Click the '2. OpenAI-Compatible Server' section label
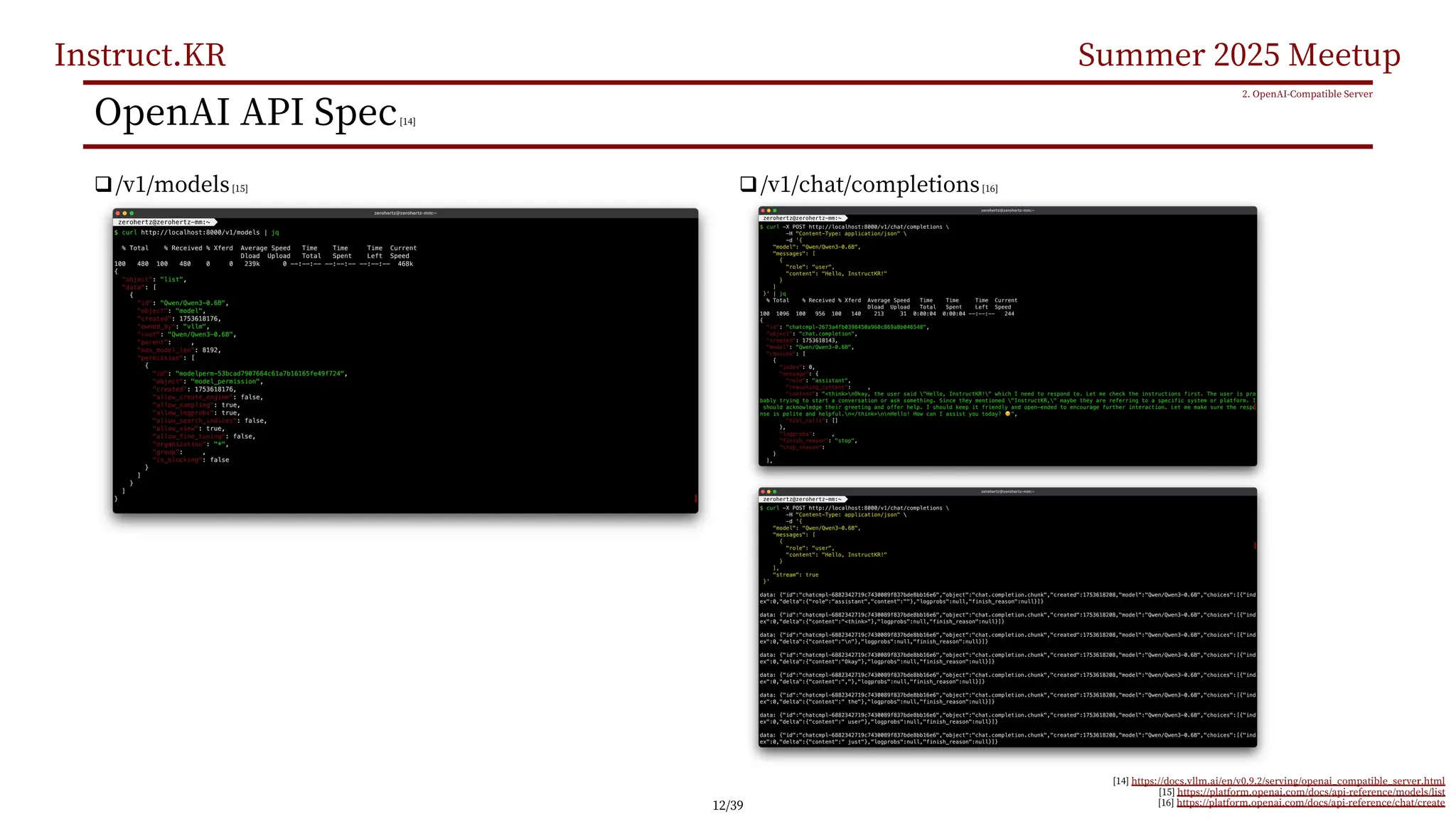This screenshot has height=819, width=1456. (1307, 94)
